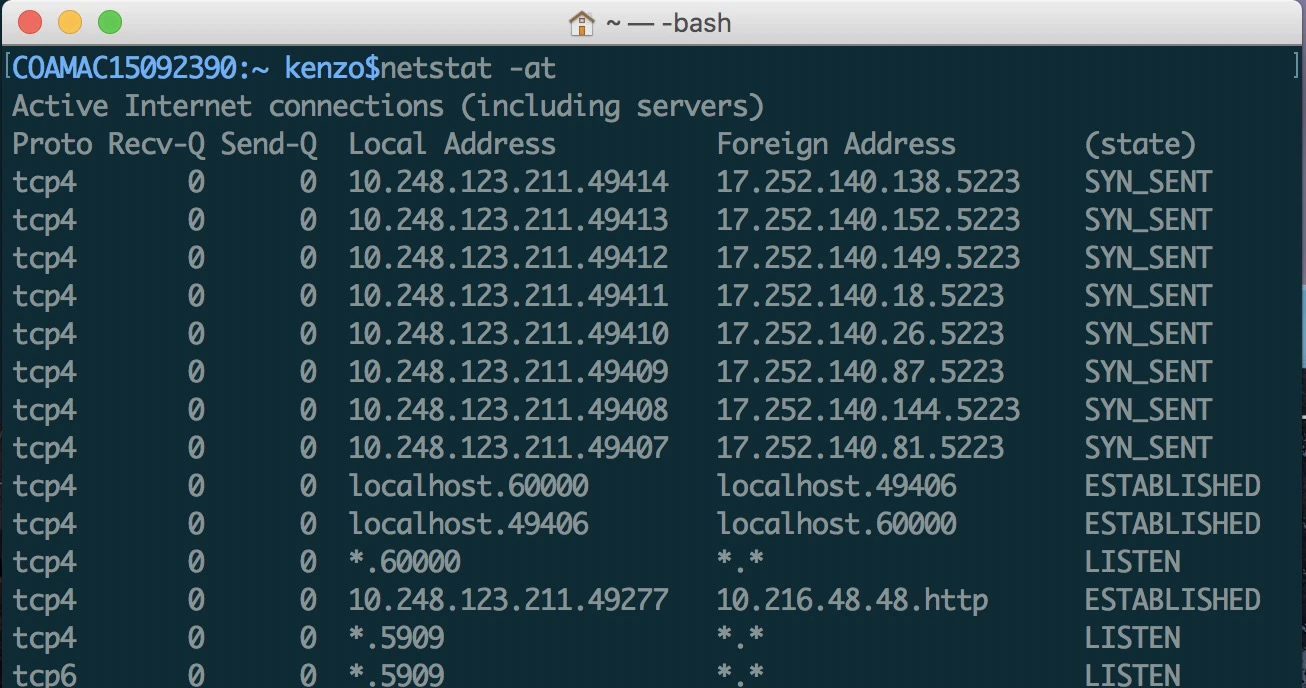Click the home folder icon in title bar

[582, 22]
